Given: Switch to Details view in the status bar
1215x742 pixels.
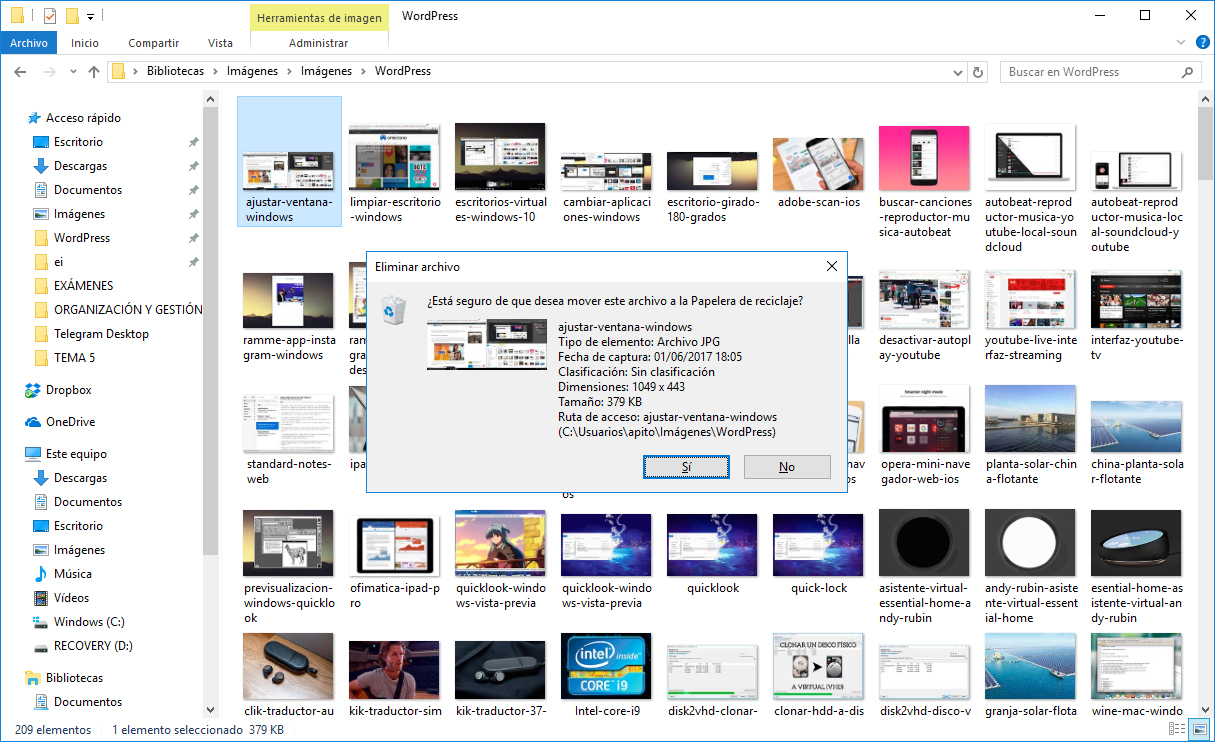Looking at the screenshot, I should tap(1176, 730).
